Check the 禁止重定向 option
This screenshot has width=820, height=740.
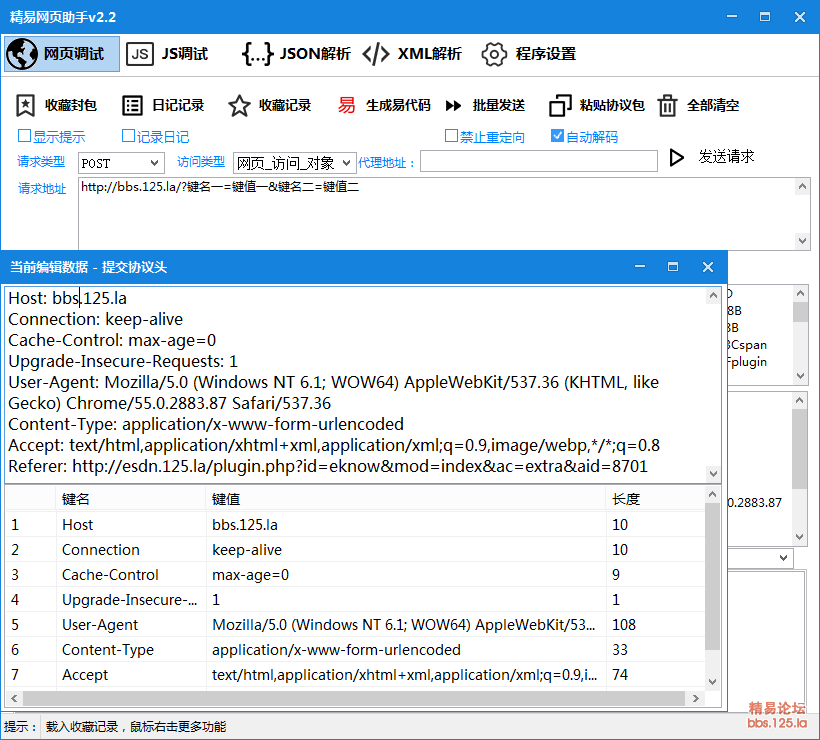452,136
